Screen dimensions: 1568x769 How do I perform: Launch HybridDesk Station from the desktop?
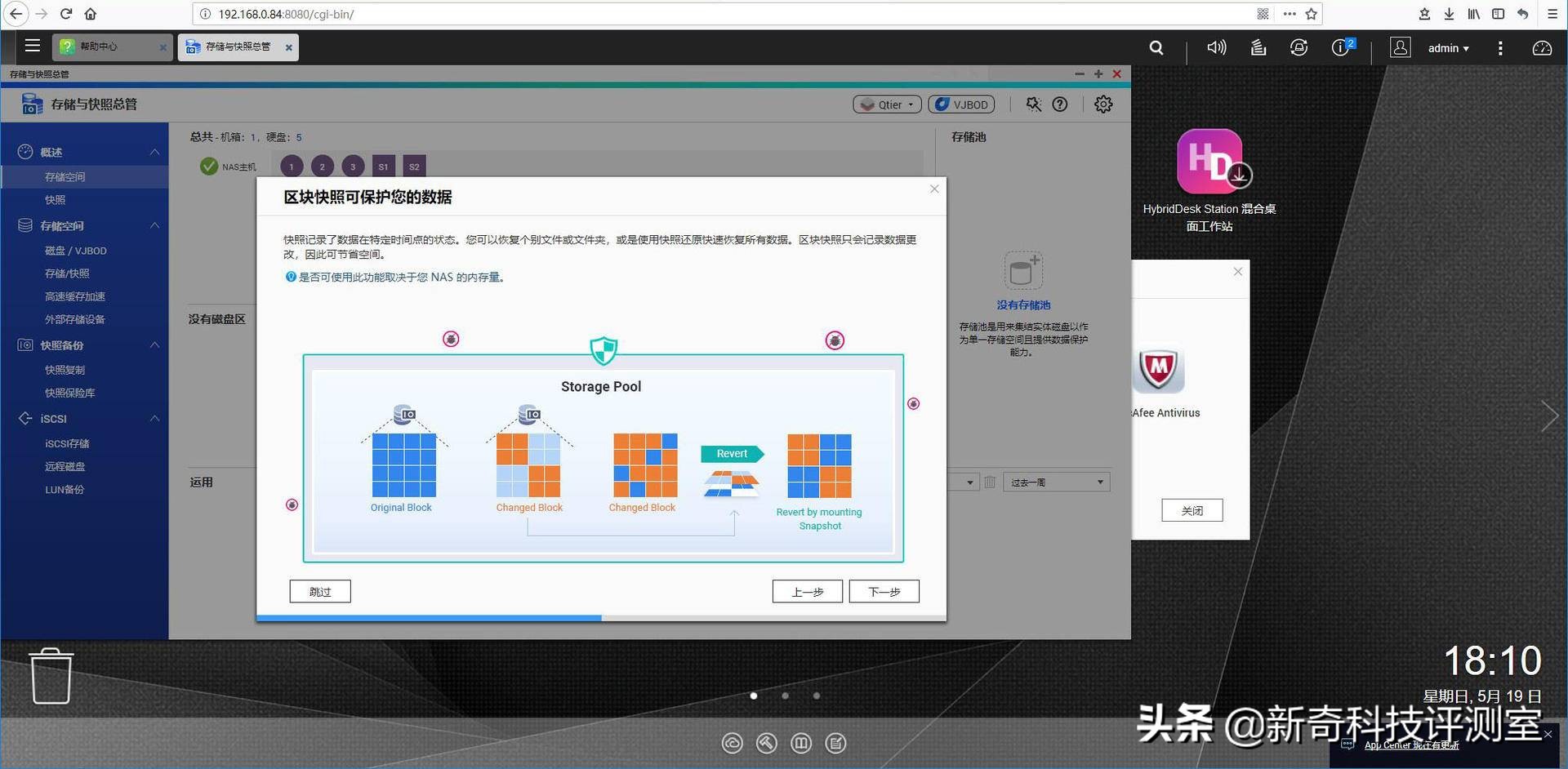click(x=1209, y=161)
